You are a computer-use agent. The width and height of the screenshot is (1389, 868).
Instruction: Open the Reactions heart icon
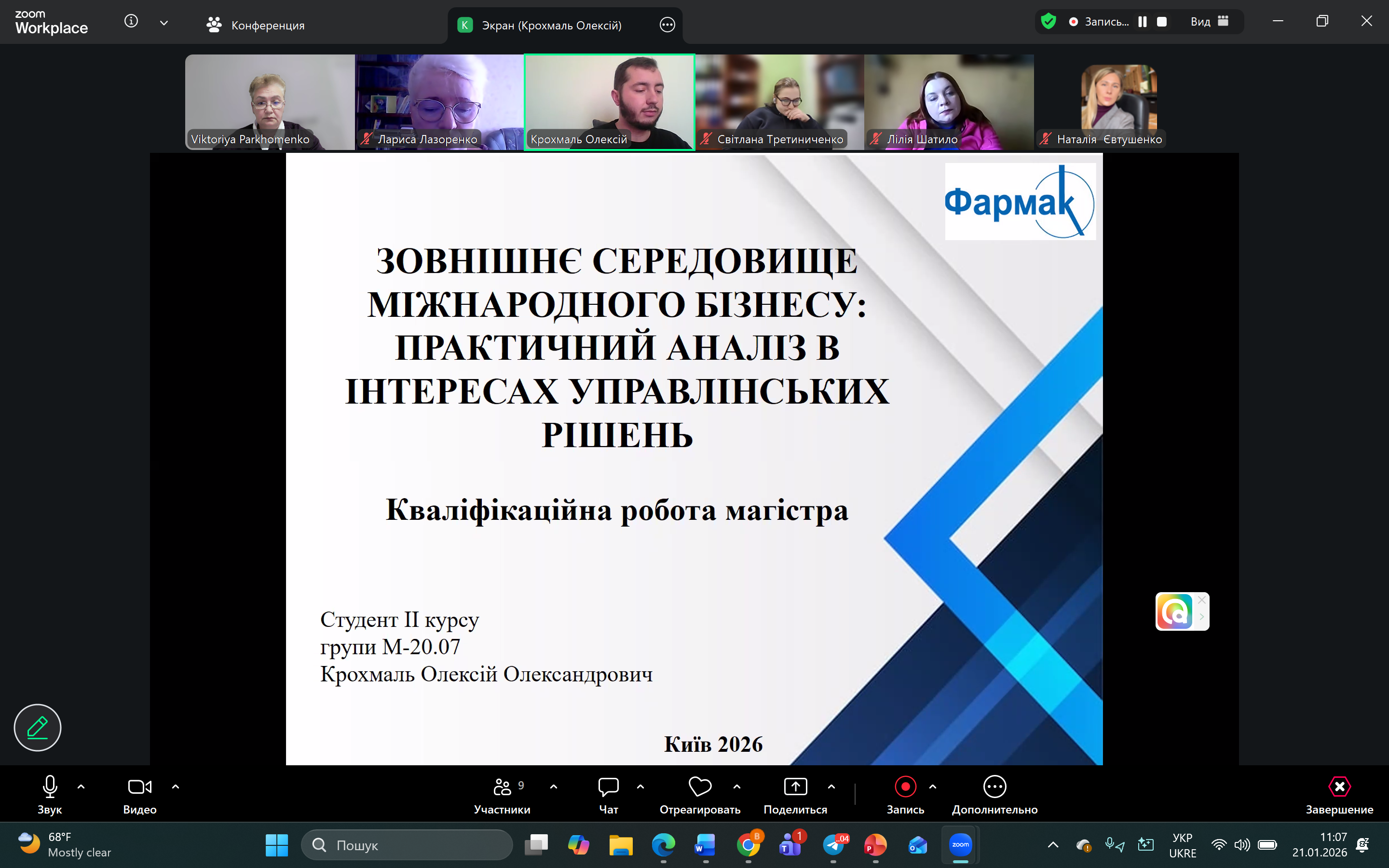point(700,787)
